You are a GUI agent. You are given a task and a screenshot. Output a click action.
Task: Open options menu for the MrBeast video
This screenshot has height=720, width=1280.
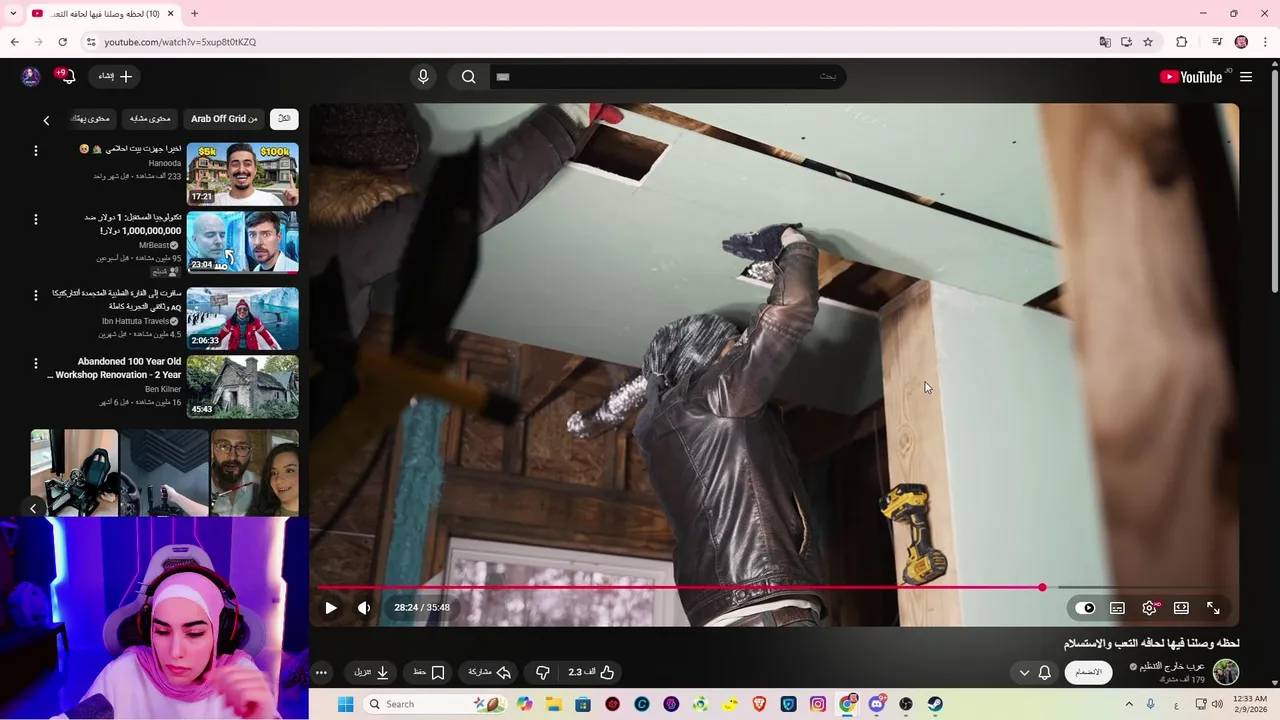click(x=36, y=219)
